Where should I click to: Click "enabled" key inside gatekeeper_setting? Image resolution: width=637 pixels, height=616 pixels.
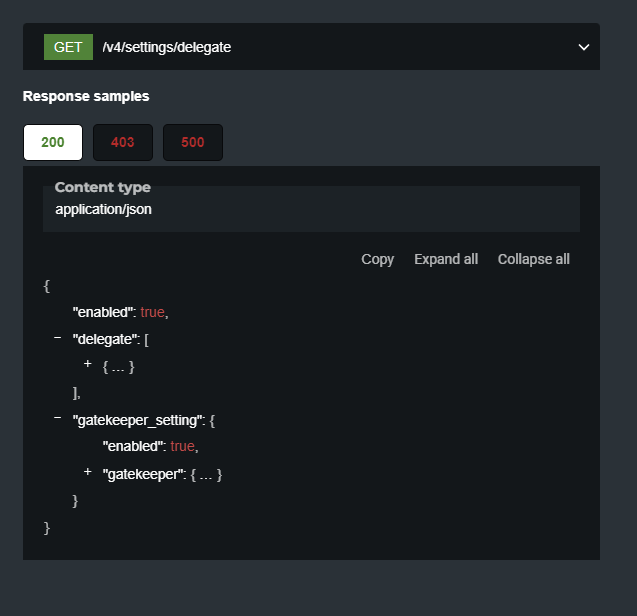(x=132, y=446)
